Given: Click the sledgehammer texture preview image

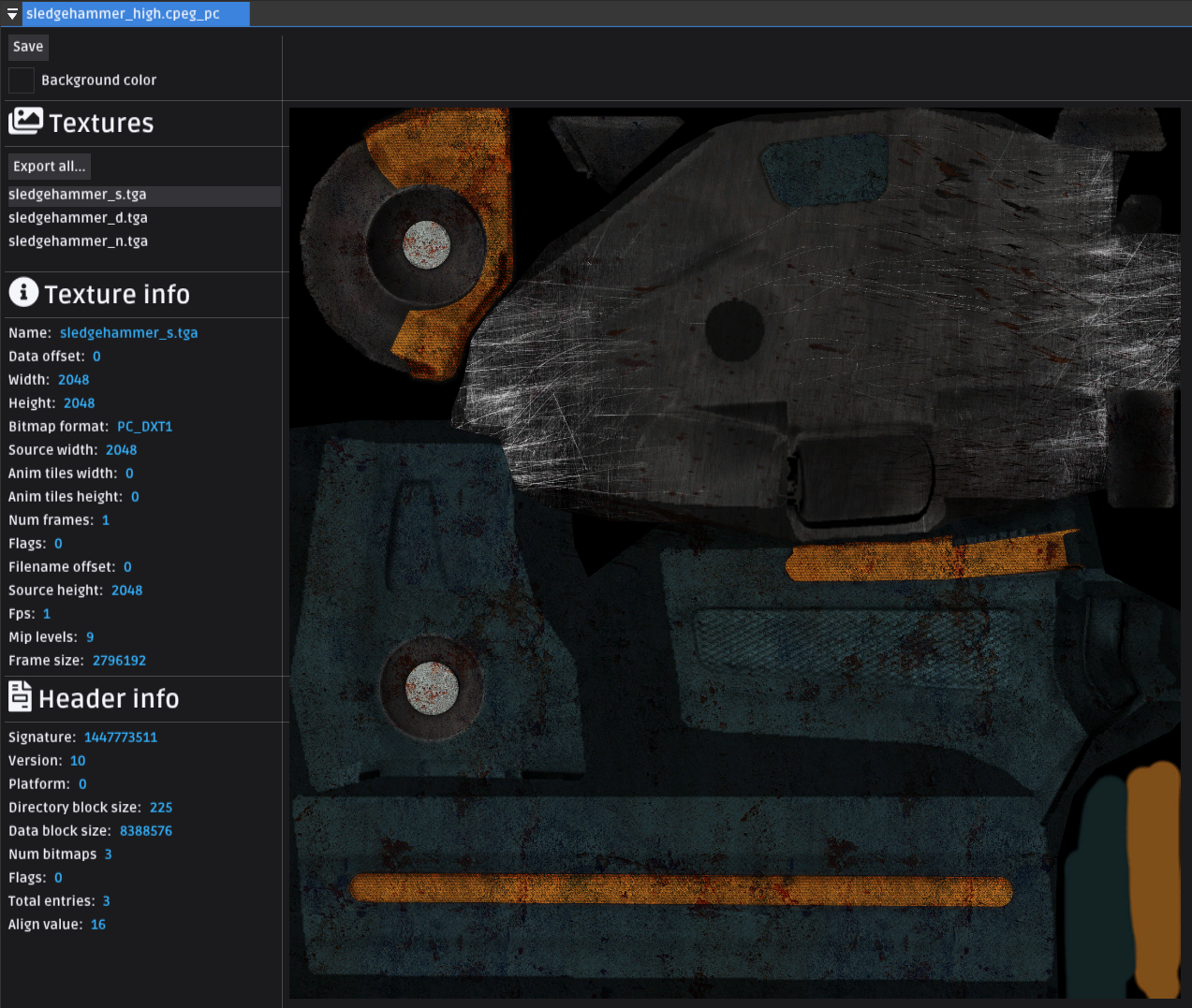Looking at the screenshot, I should (734, 552).
